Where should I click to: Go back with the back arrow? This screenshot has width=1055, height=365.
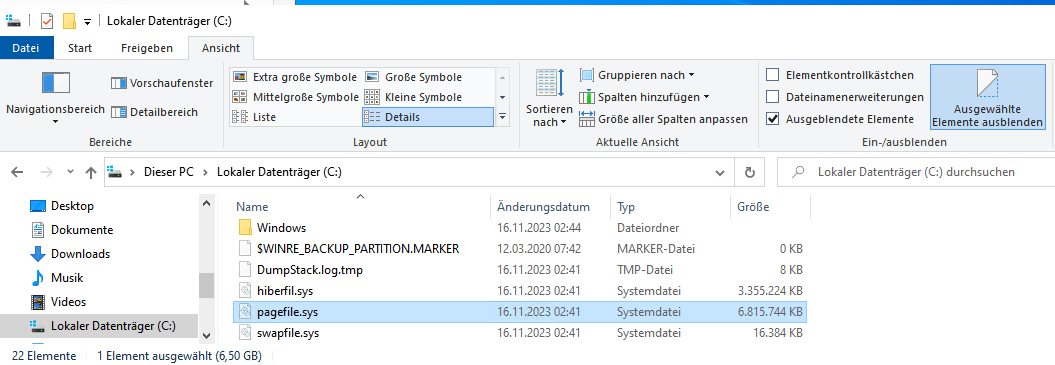coord(18,172)
